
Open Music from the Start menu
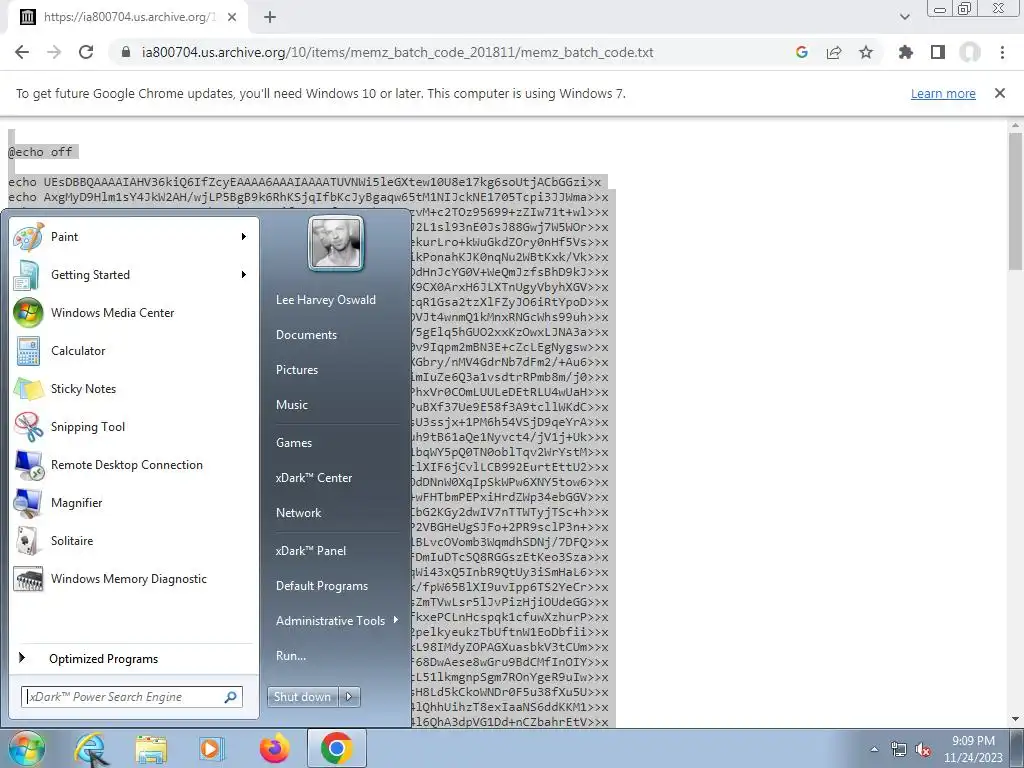point(292,405)
